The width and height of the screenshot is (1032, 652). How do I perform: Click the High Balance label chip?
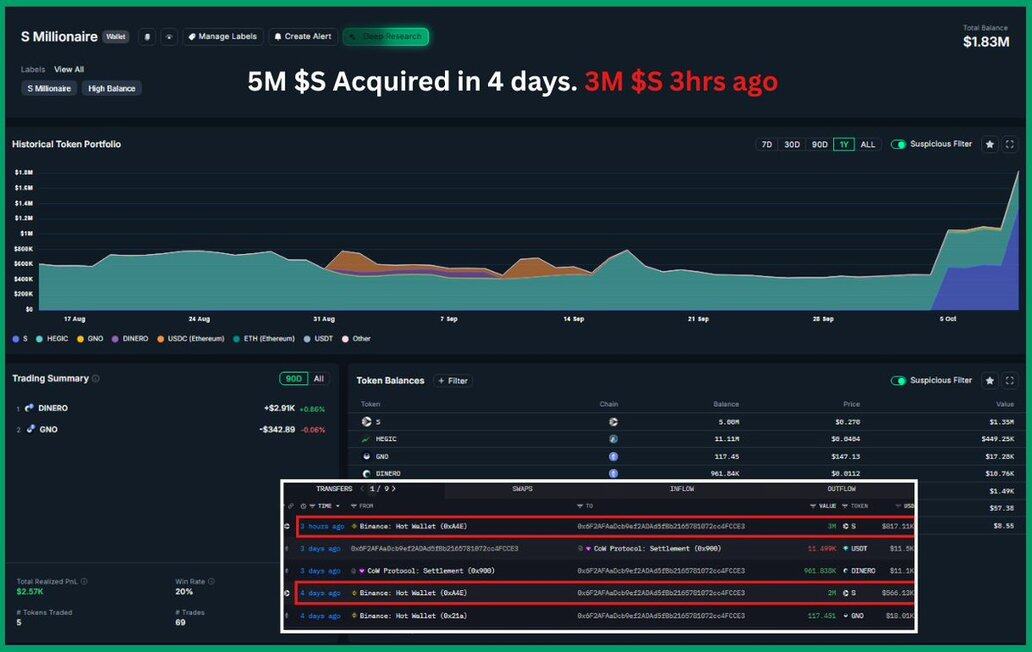[111, 89]
